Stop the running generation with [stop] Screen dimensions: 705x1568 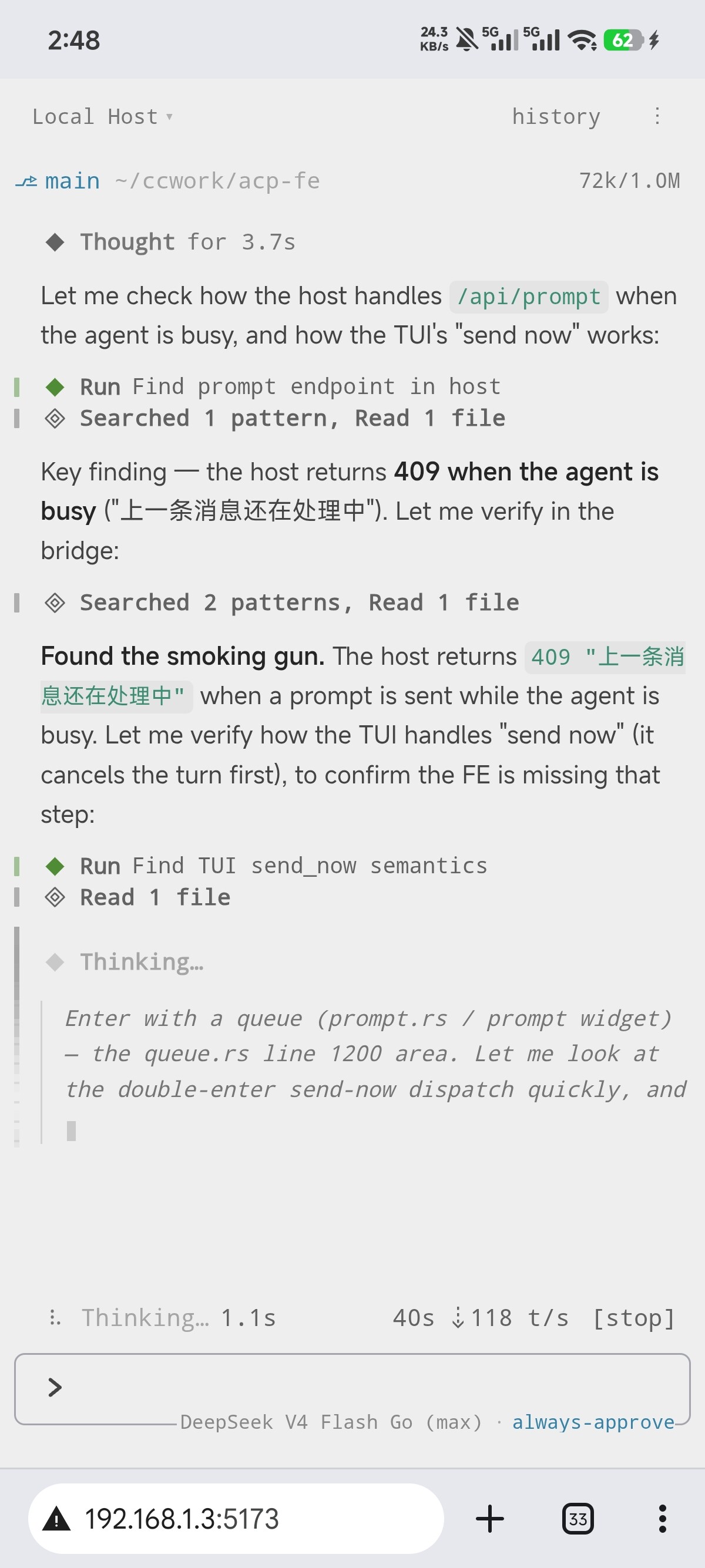click(x=634, y=1318)
